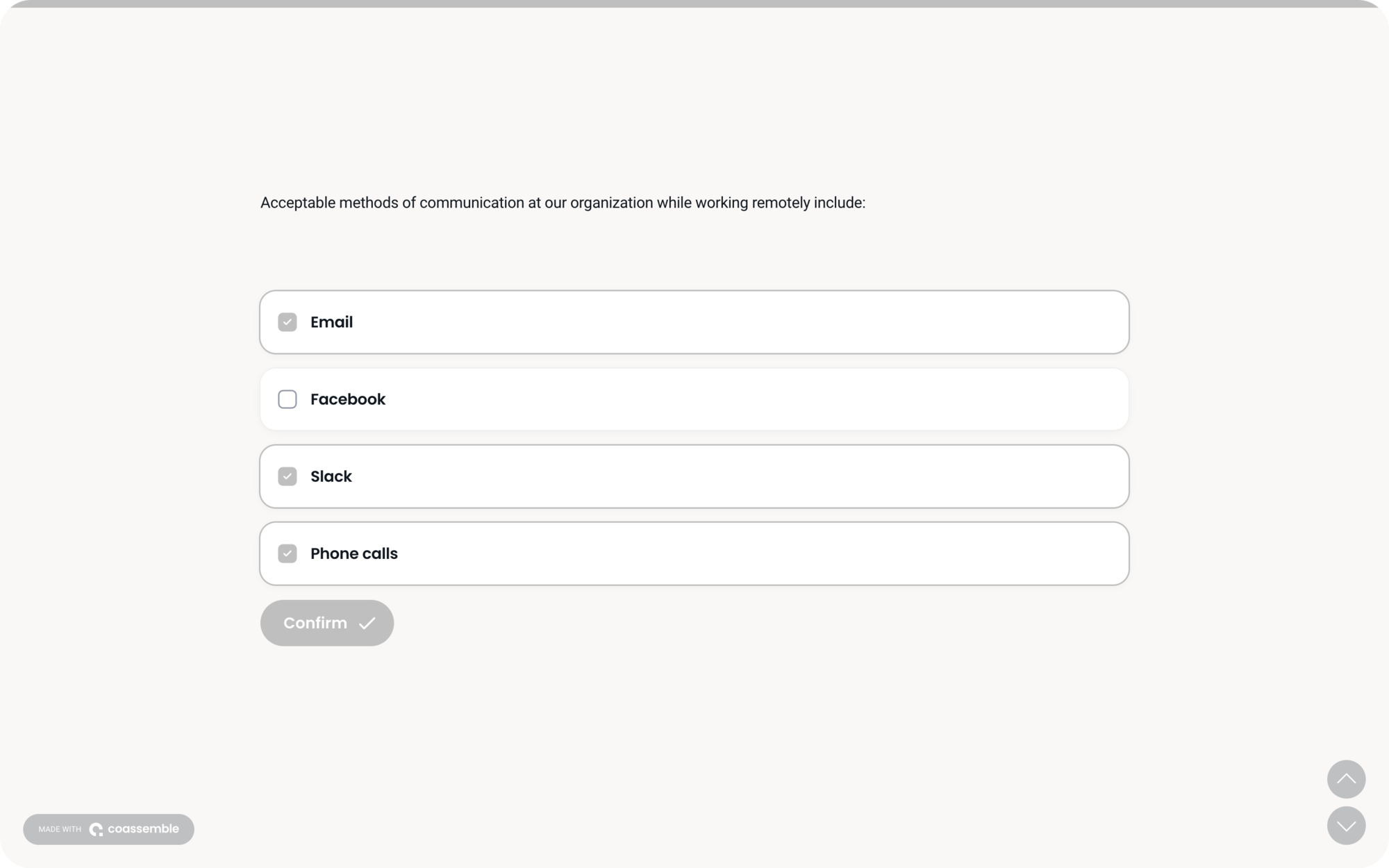Viewport: 1389px width, 868px height.
Task: Click the Confirm button
Action: (x=326, y=623)
